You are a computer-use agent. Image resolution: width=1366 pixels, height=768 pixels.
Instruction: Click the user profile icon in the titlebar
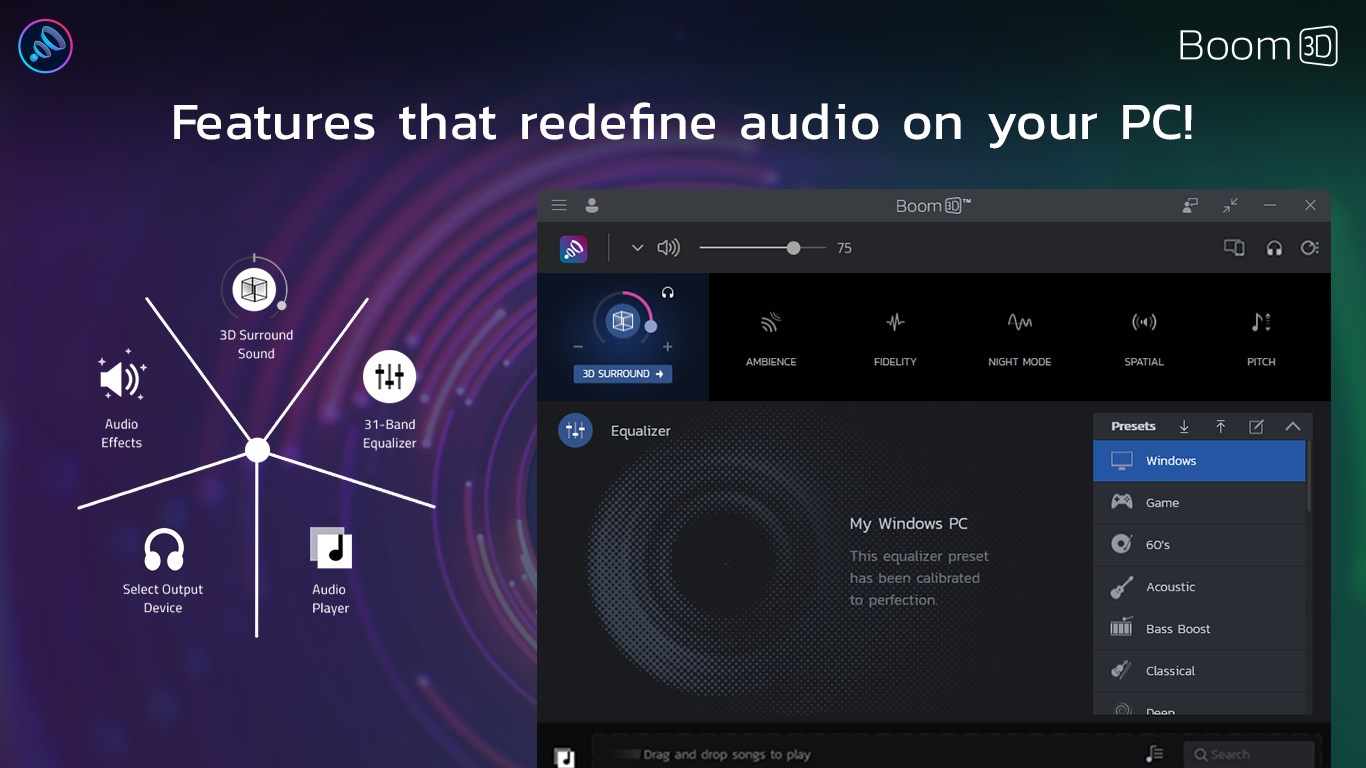point(591,205)
